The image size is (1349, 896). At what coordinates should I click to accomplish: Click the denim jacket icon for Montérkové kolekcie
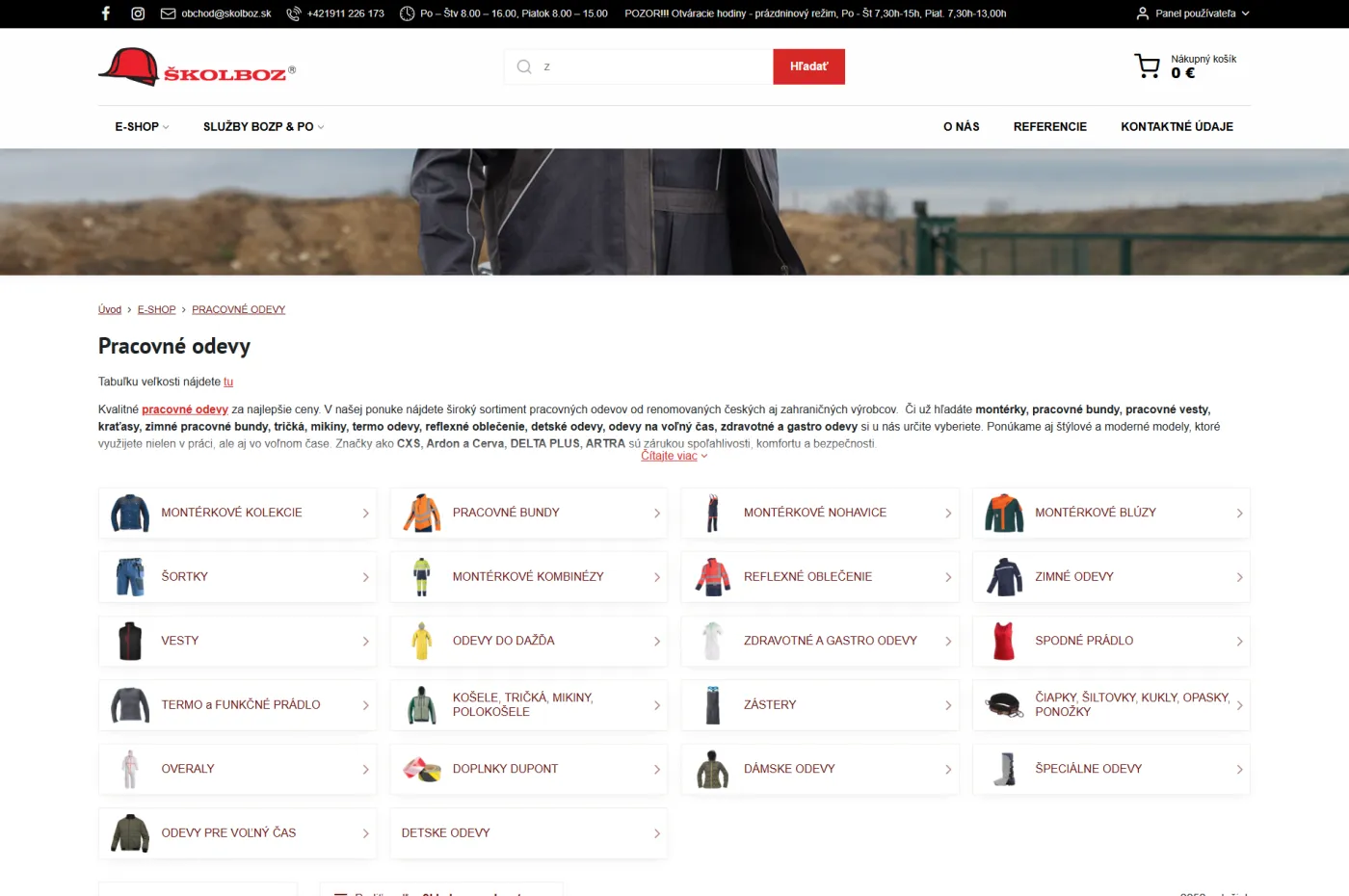click(130, 513)
